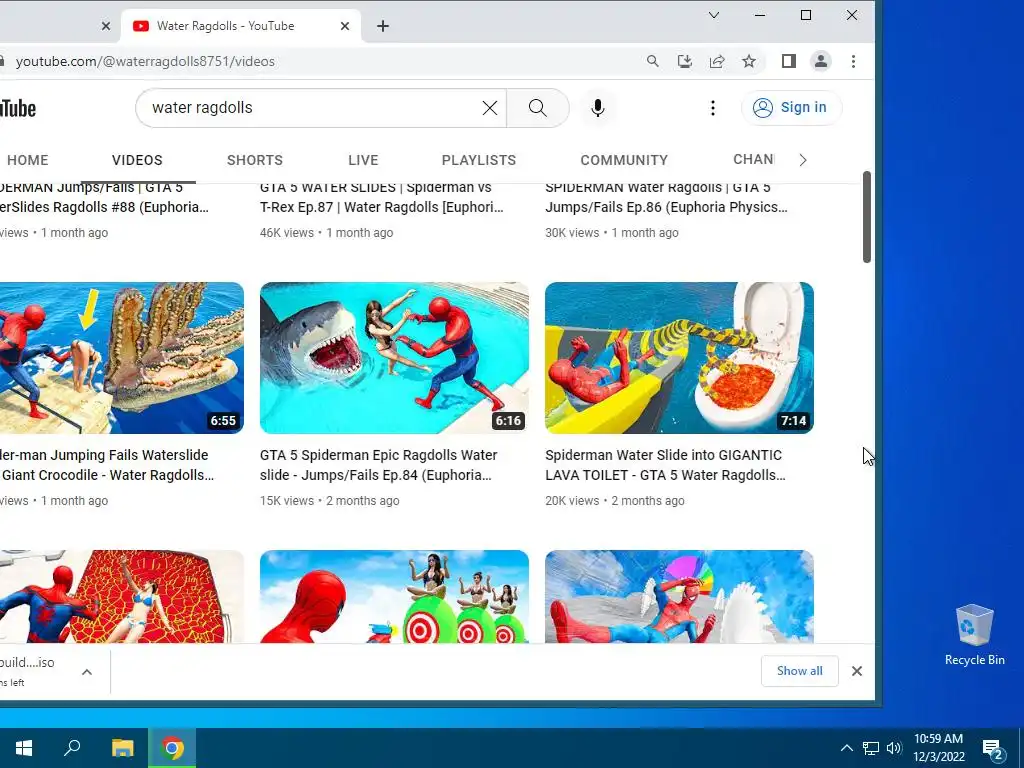Open title Jumping Fails Waterslide Giant Crocodile

click(107, 465)
